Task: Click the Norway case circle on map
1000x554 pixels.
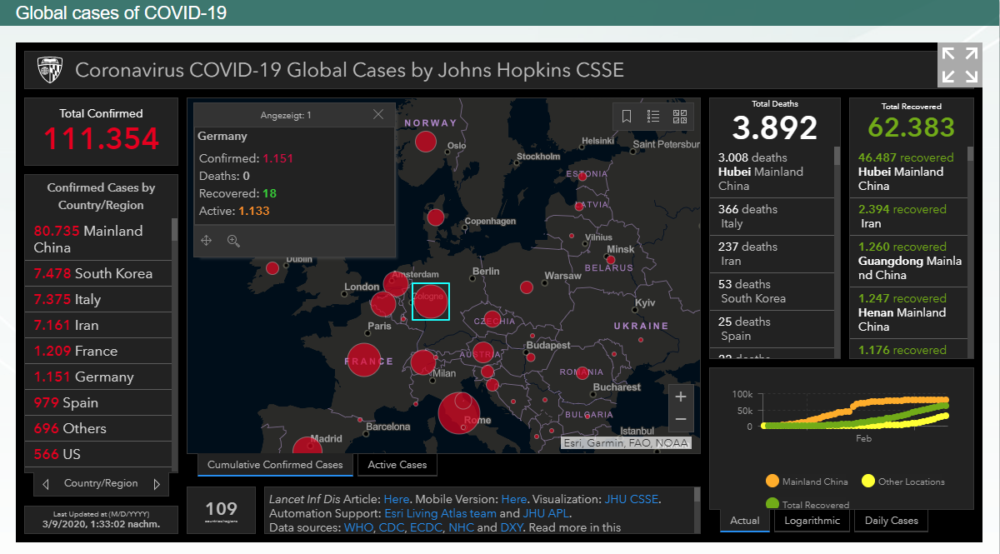Action: tap(425, 141)
